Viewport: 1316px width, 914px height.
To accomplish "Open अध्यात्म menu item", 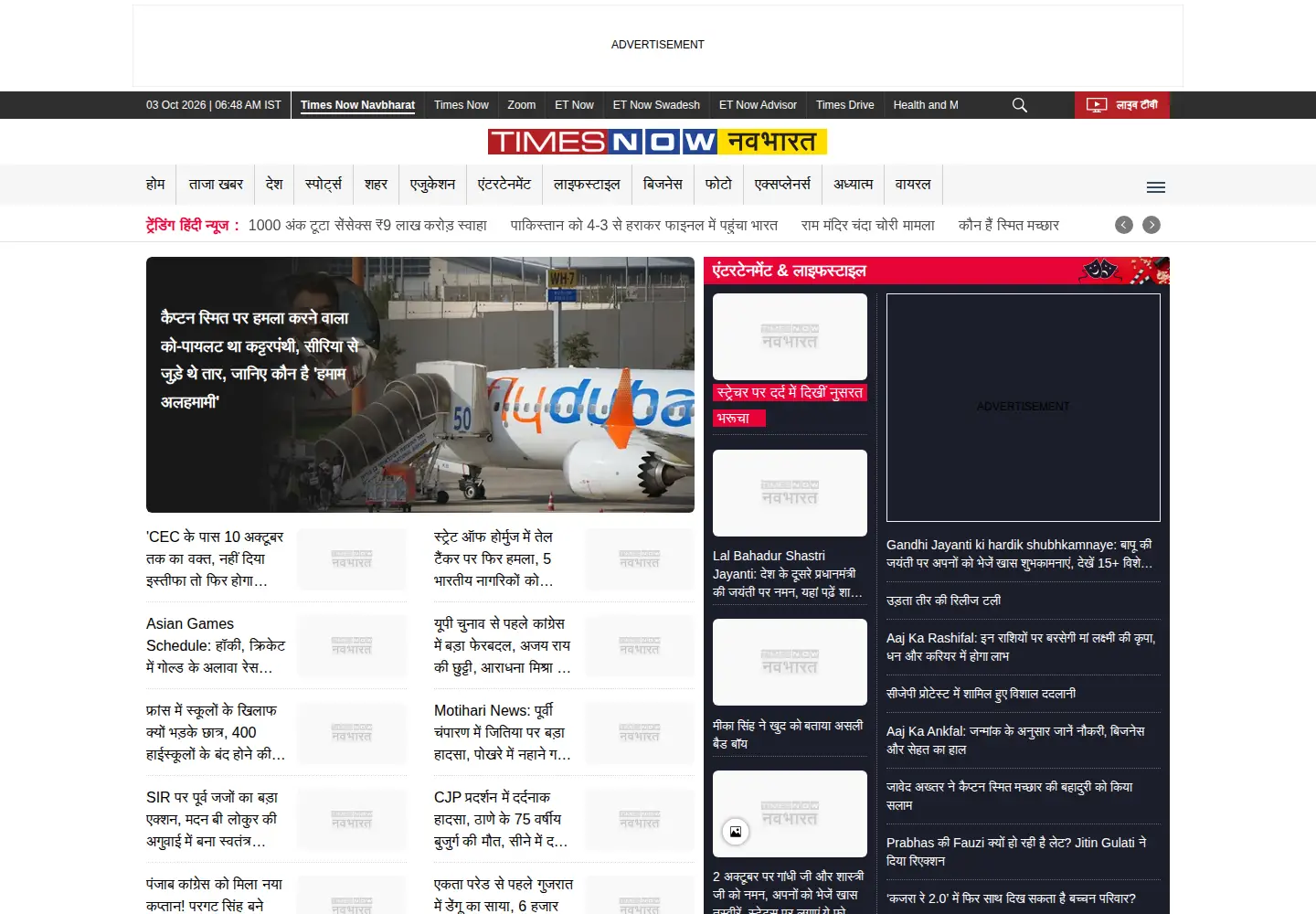I will pyautogui.click(x=853, y=185).
